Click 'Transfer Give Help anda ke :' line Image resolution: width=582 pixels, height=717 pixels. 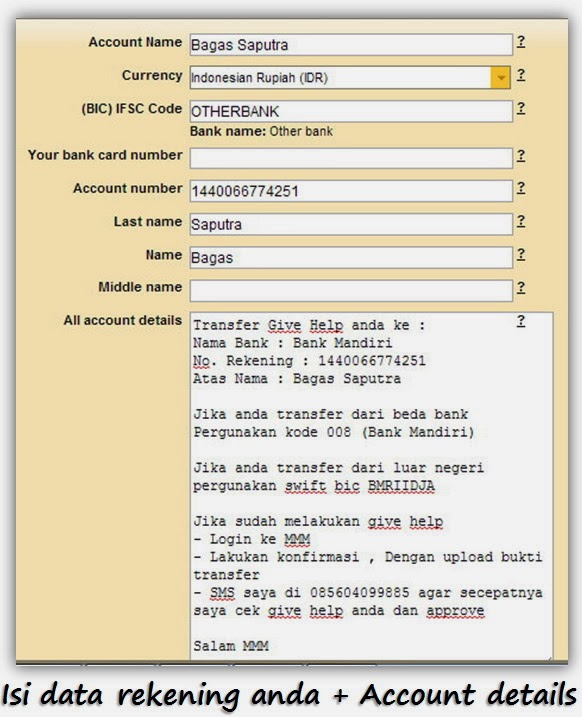point(309,325)
